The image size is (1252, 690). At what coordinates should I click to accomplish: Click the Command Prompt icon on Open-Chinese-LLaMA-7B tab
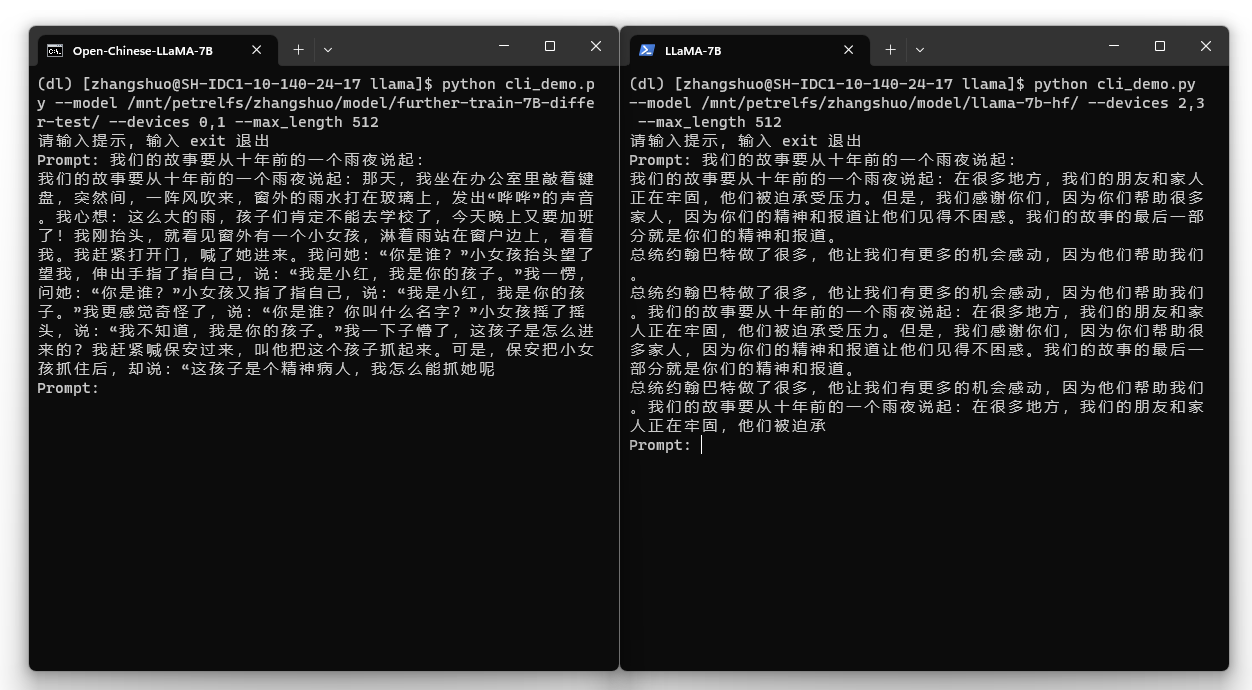57,49
